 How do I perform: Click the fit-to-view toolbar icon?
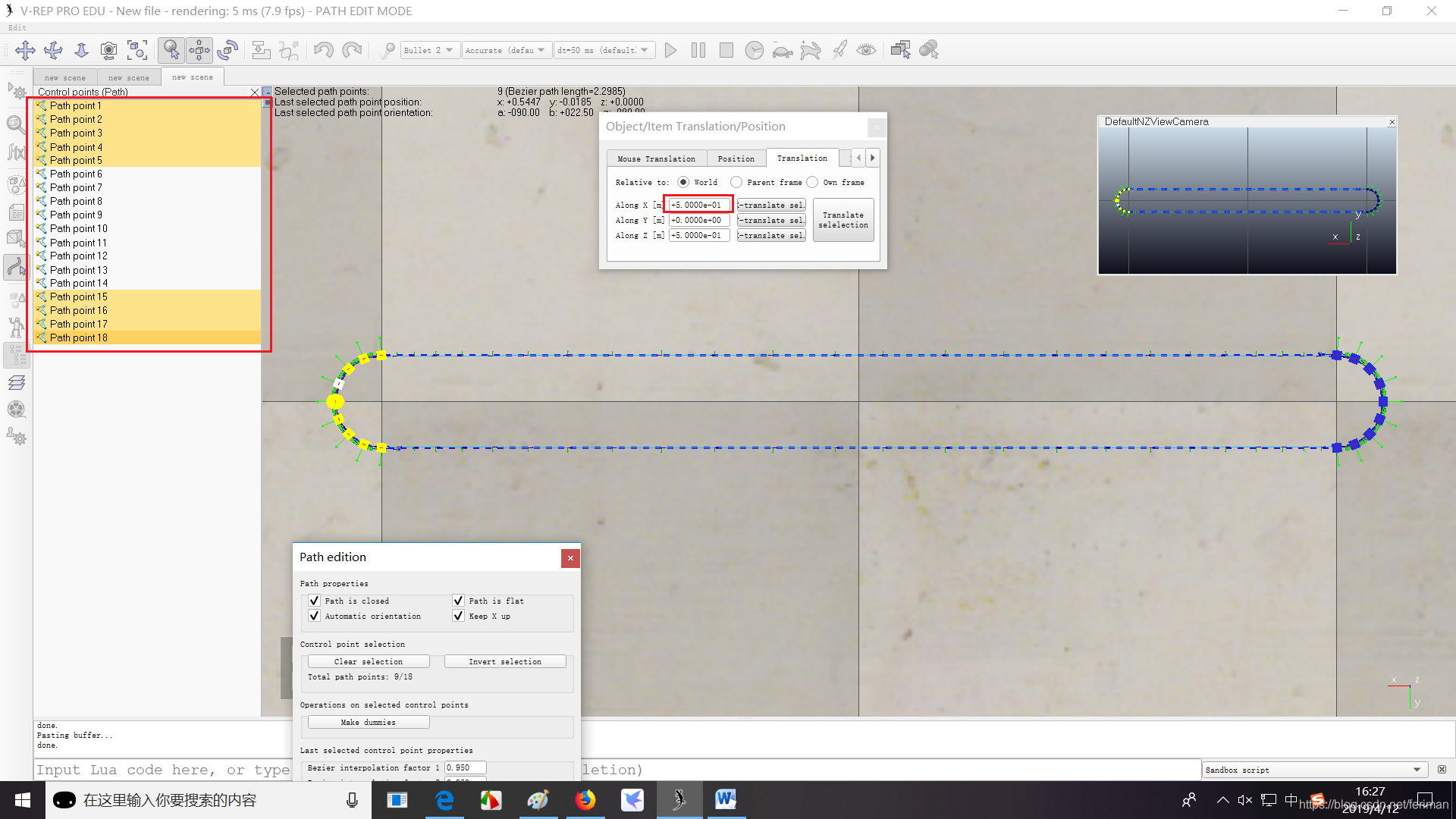137,50
